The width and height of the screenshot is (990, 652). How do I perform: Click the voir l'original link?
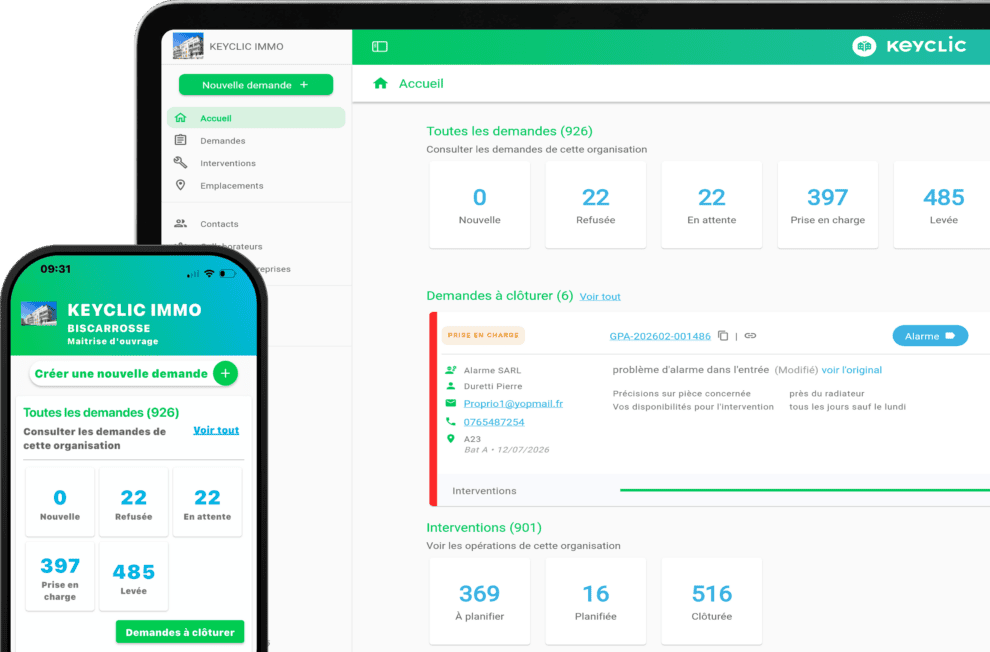click(852, 370)
